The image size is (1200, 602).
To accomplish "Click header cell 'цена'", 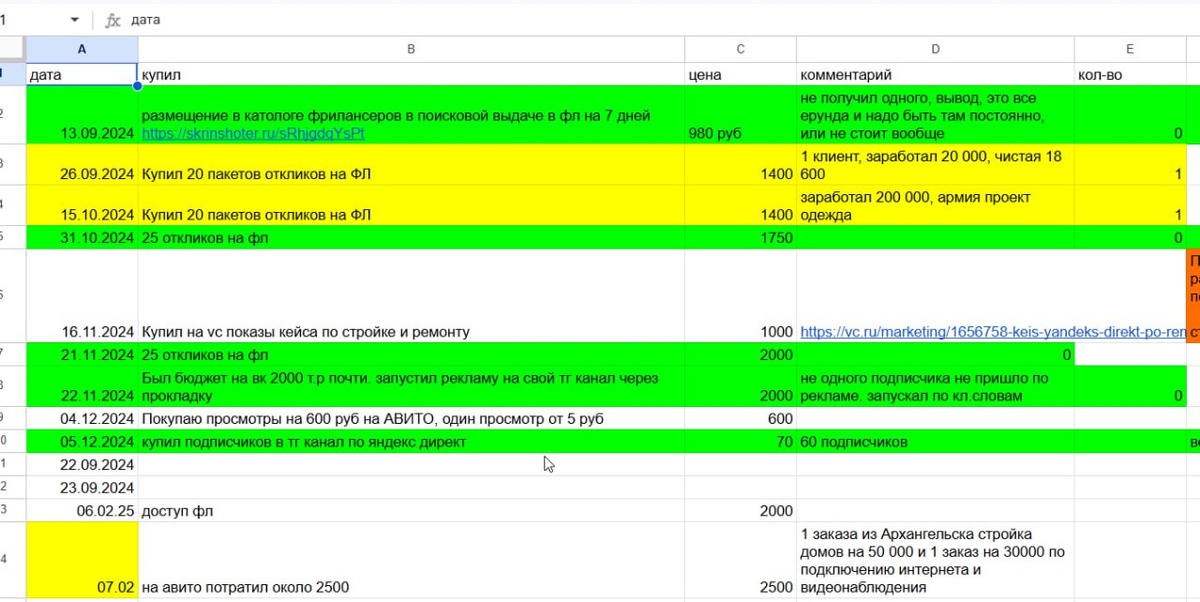I will click(740, 75).
